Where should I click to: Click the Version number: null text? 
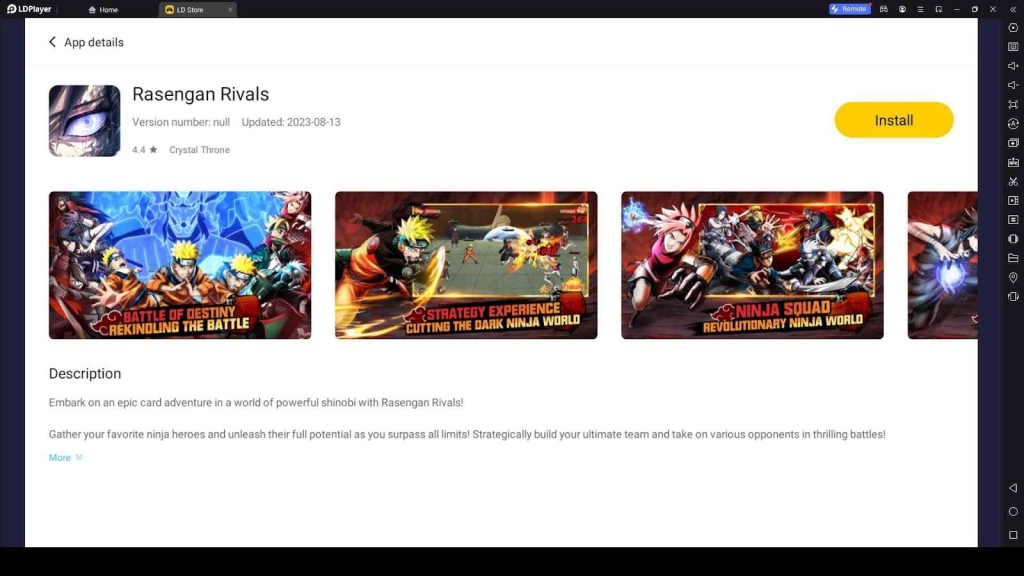pyautogui.click(x=181, y=122)
